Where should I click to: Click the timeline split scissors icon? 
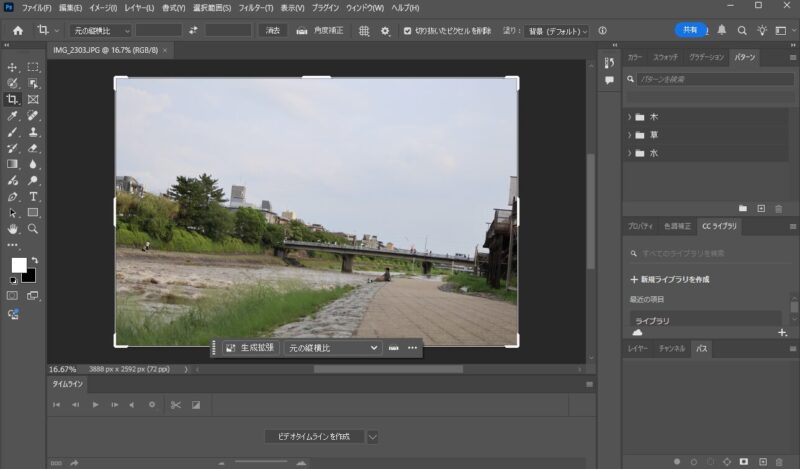(175, 405)
